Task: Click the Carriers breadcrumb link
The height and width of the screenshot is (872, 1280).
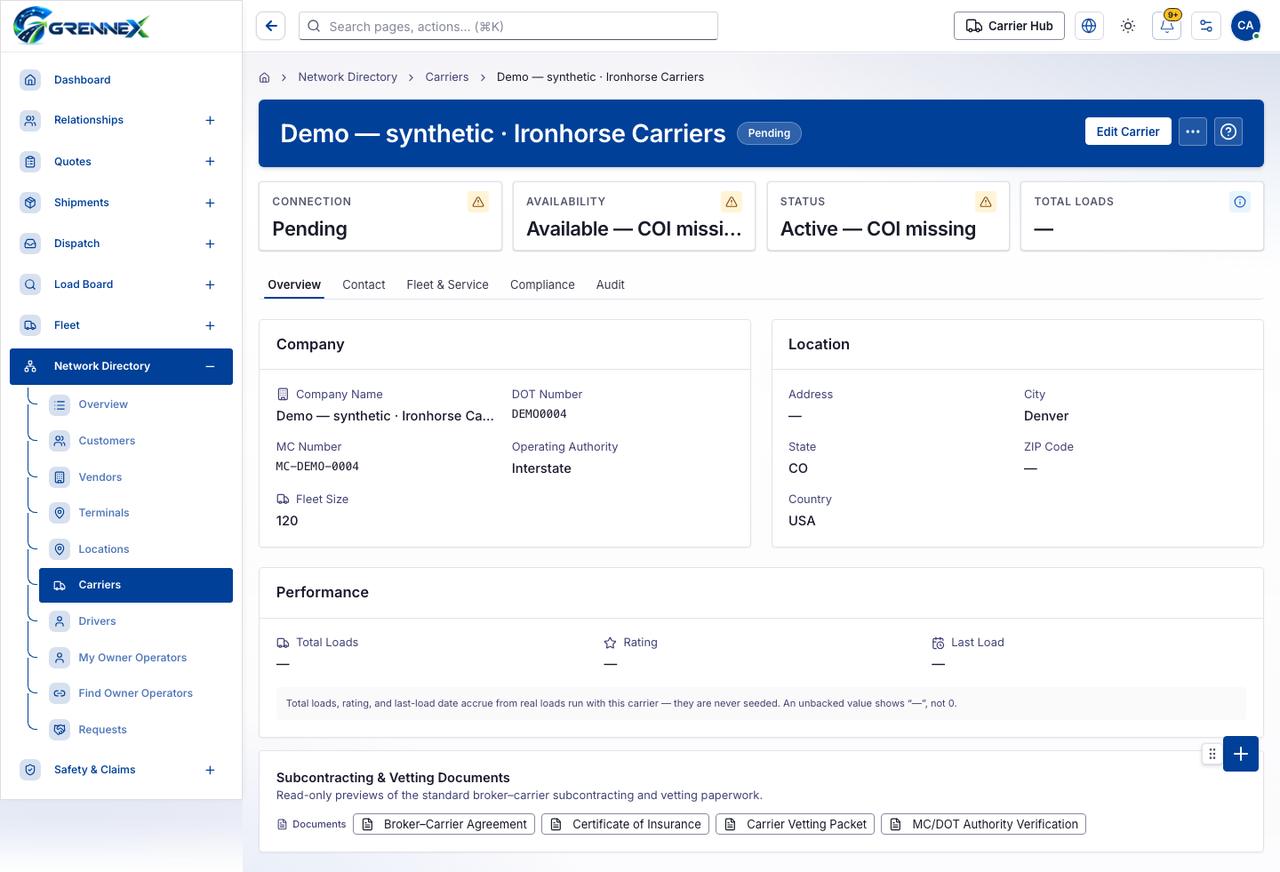Action: [447, 77]
